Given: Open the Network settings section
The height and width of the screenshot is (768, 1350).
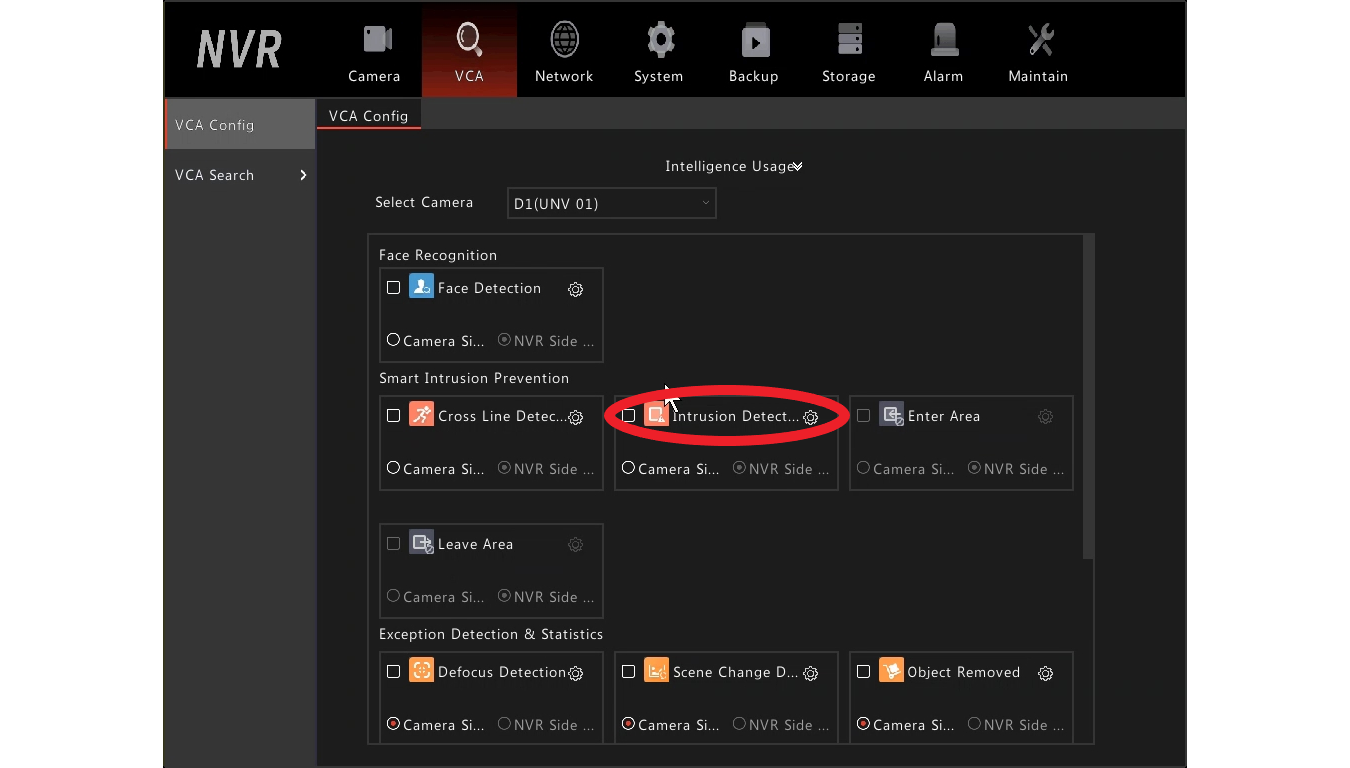Looking at the screenshot, I should point(564,53).
